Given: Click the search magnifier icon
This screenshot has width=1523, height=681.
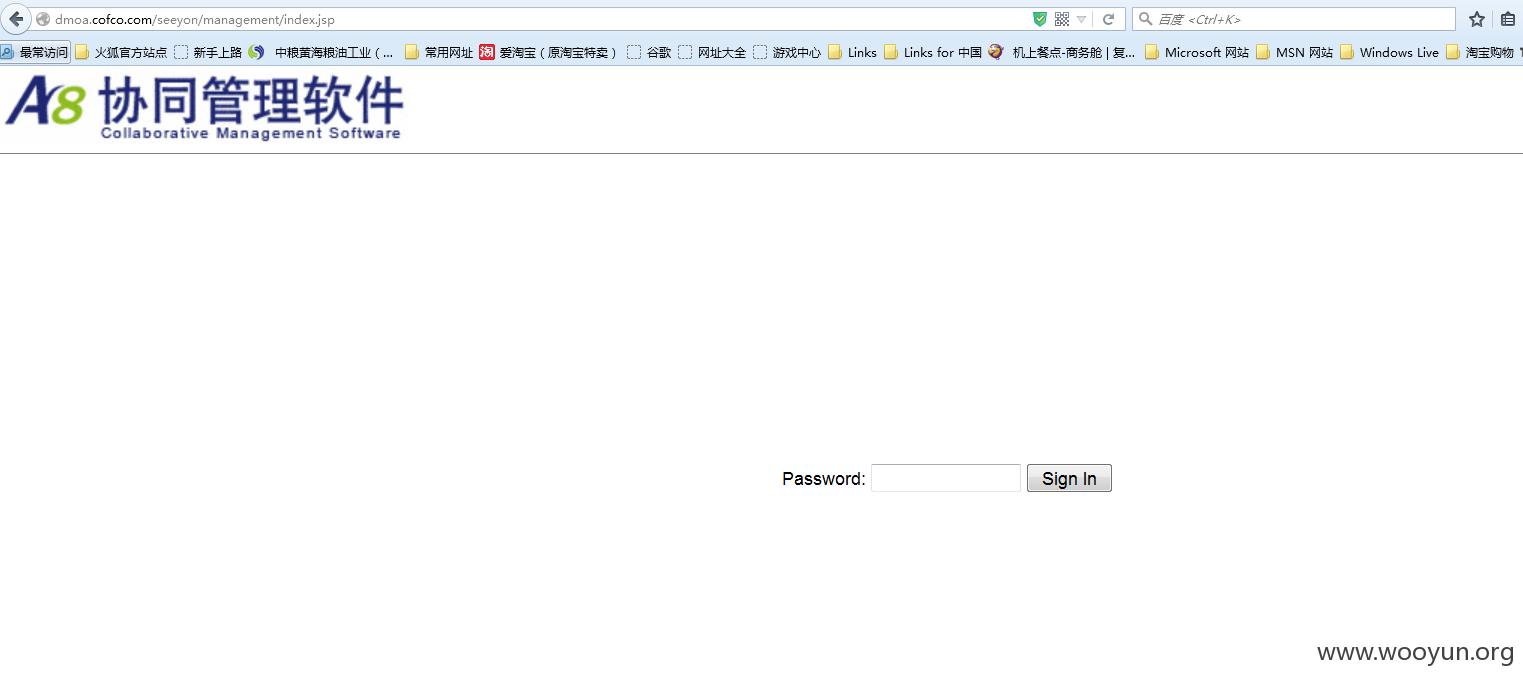Looking at the screenshot, I should coord(1146,19).
